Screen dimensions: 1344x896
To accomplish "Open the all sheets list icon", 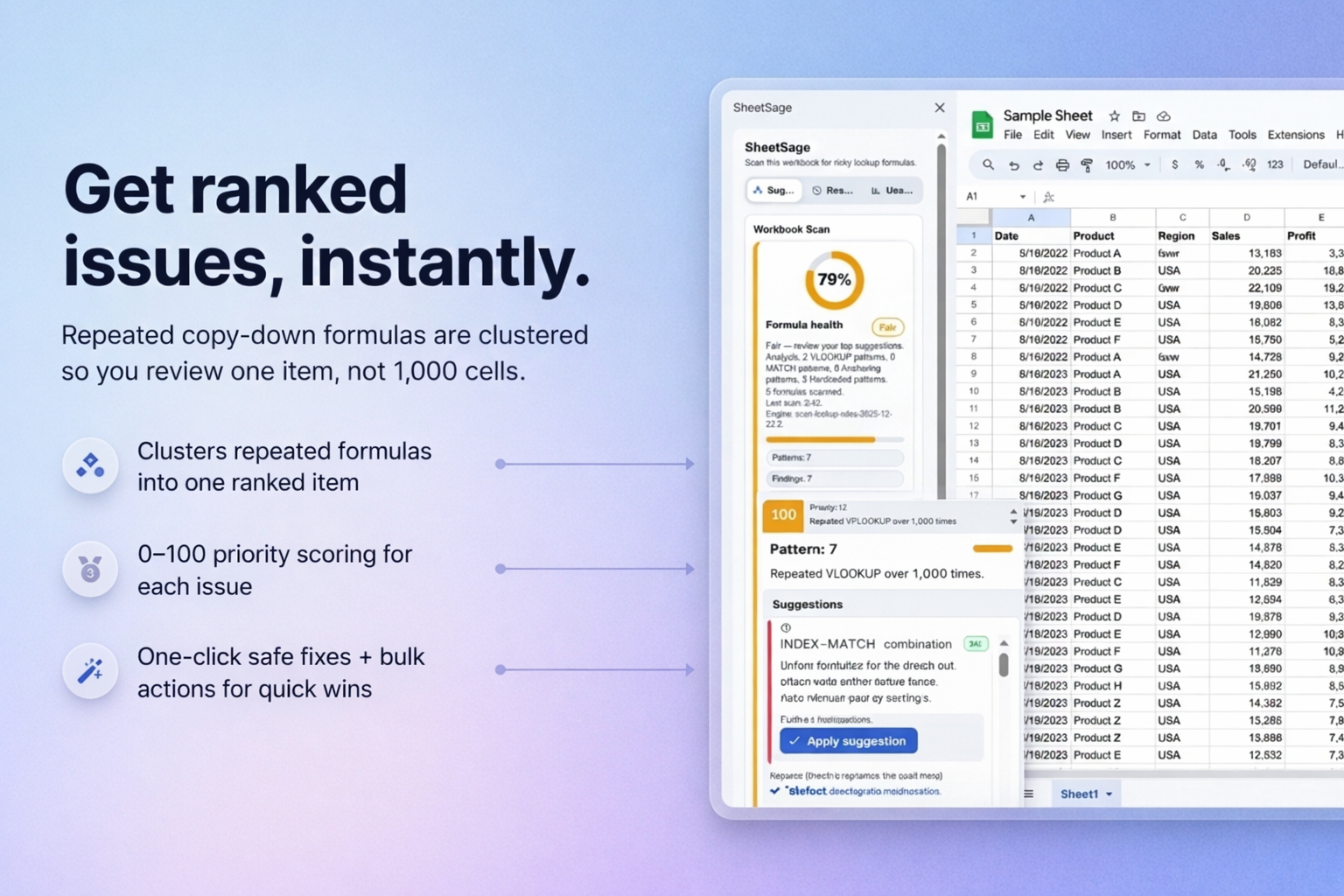I will point(1029,794).
